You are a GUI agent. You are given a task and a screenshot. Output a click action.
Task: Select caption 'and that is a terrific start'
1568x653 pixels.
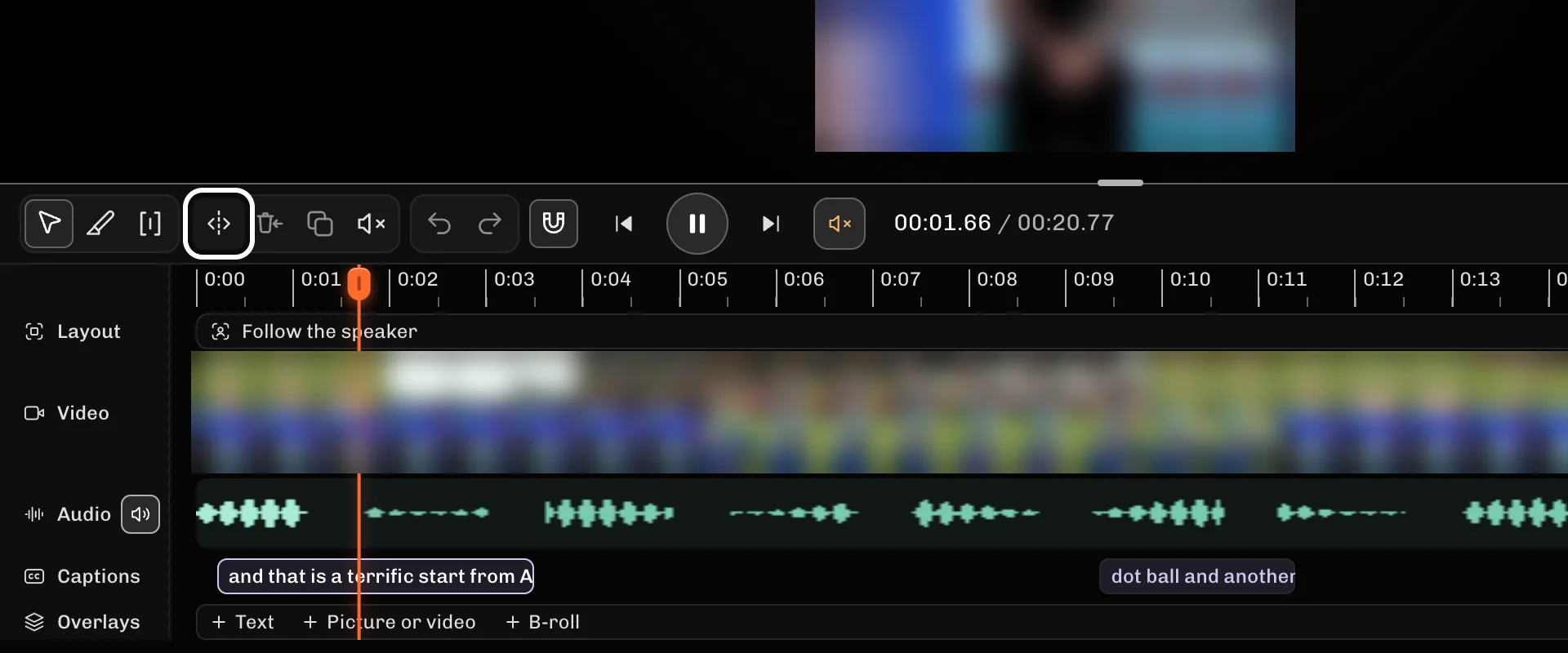[x=376, y=576]
